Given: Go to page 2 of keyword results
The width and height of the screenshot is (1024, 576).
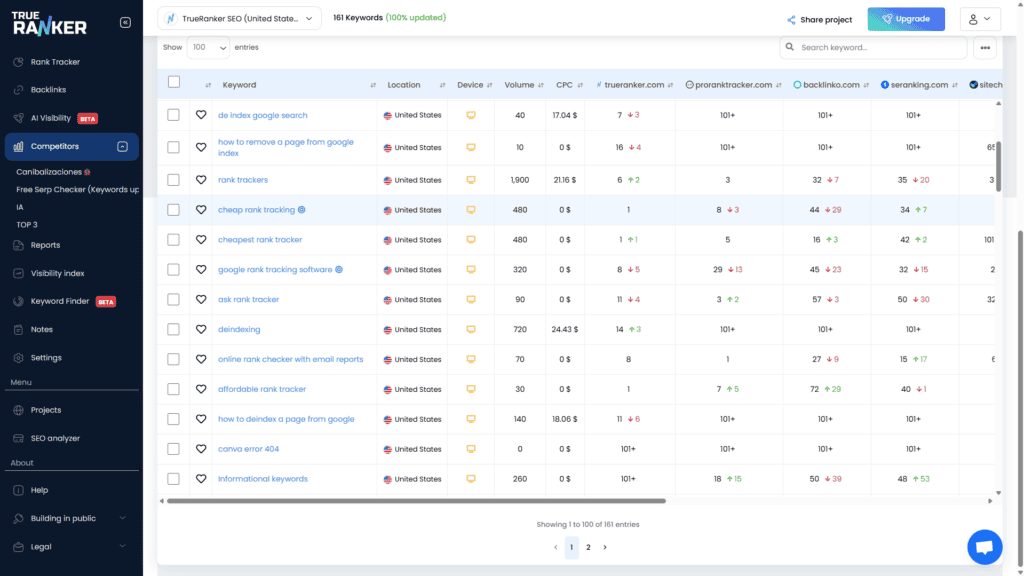Looking at the screenshot, I should point(588,547).
